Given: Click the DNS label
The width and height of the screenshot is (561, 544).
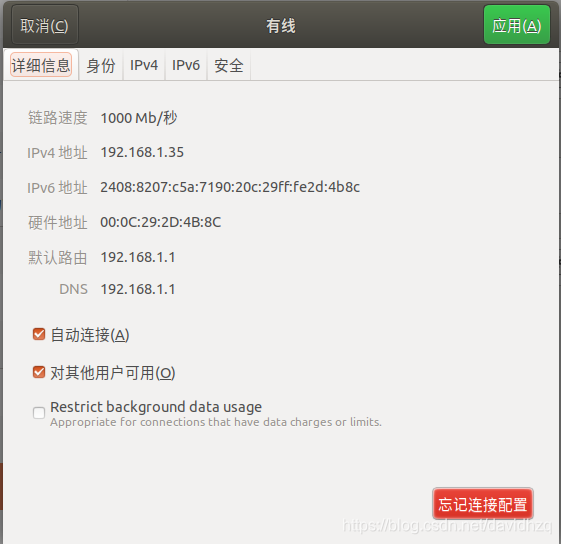Looking at the screenshot, I should pyautogui.click(x=73, y=289).
